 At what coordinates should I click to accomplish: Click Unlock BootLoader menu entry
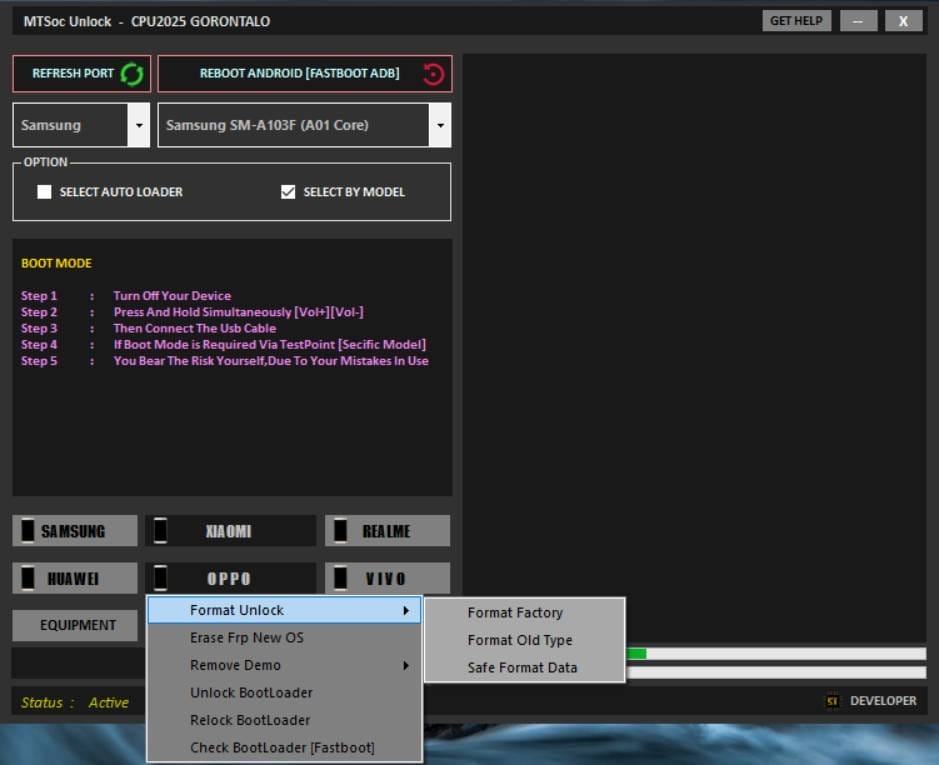coord(251,693)
